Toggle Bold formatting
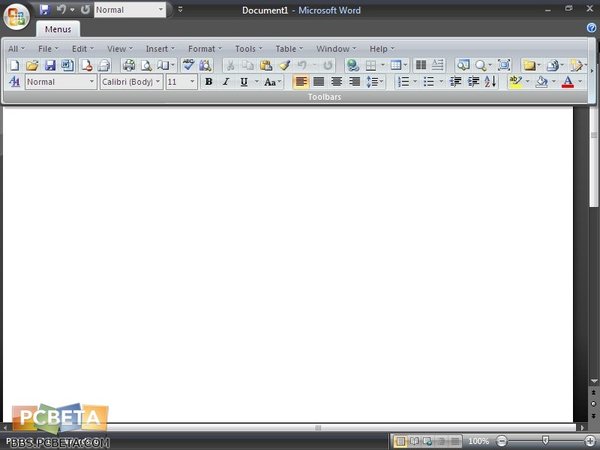This screenshot has height=450, width=600. click(x=209, y=82)
